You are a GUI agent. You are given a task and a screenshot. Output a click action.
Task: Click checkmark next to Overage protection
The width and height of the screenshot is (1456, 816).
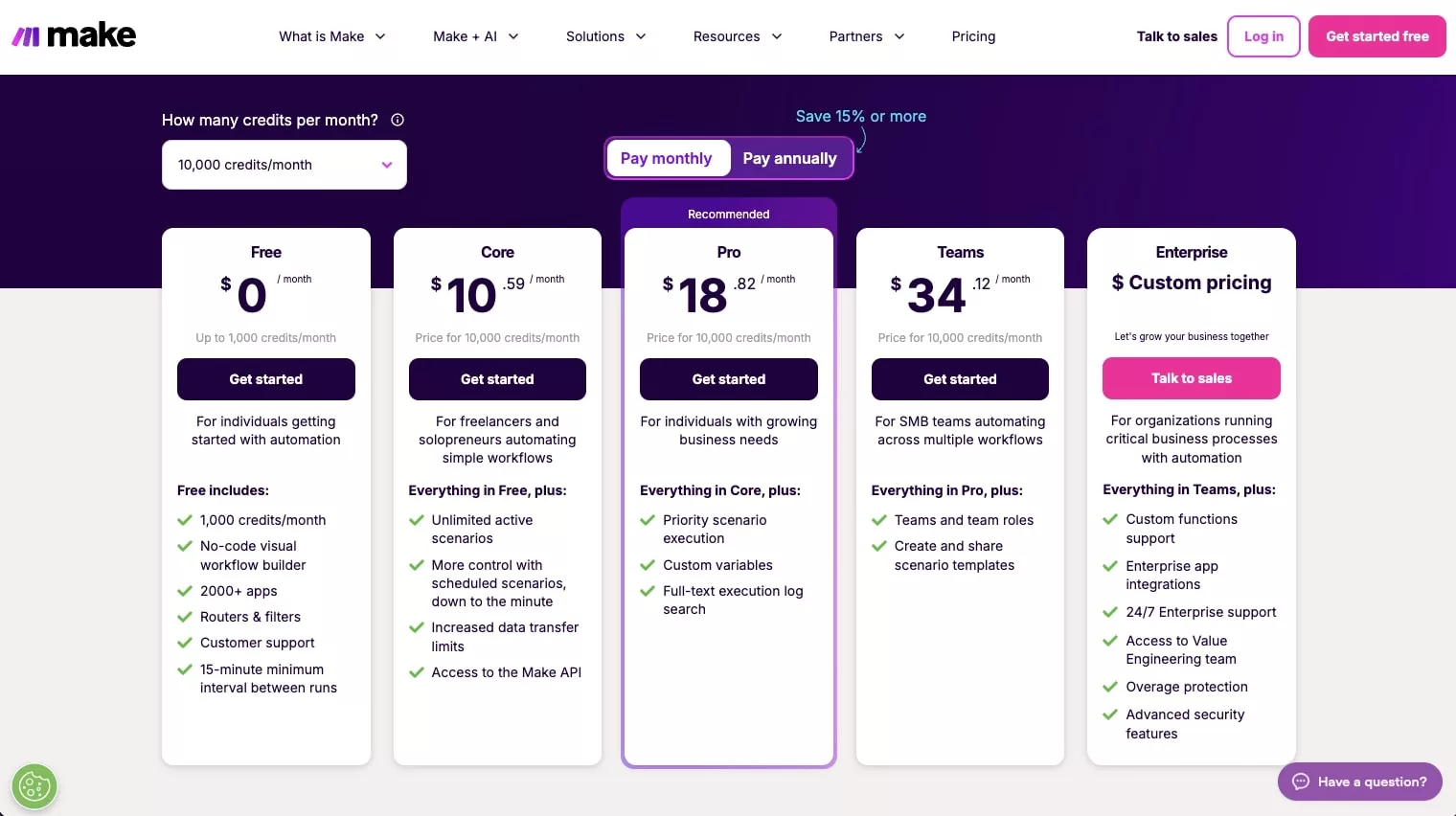click(1110, 687)
